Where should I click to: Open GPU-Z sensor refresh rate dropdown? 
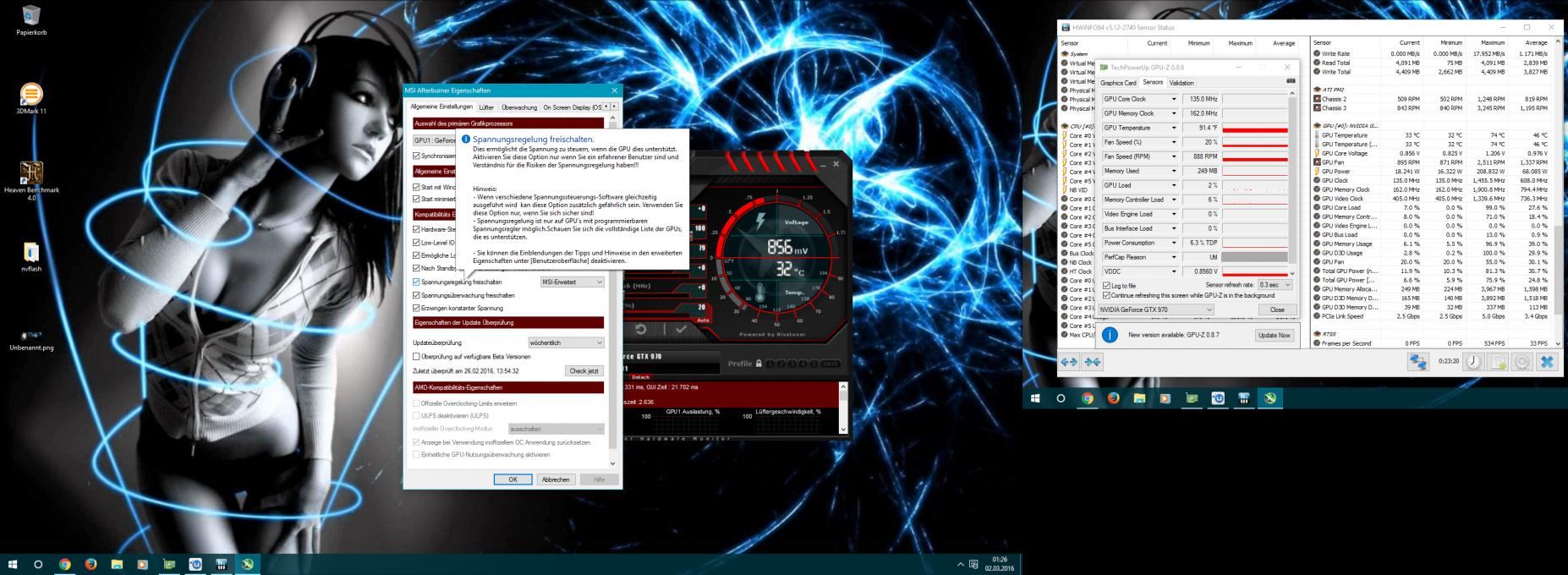(1275, 285)
